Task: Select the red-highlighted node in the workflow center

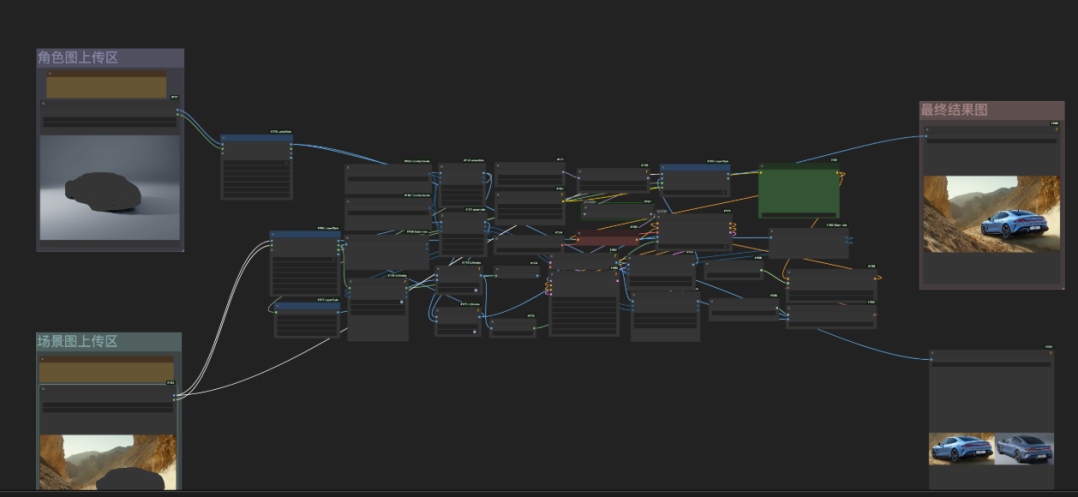Action: (608, 240)
